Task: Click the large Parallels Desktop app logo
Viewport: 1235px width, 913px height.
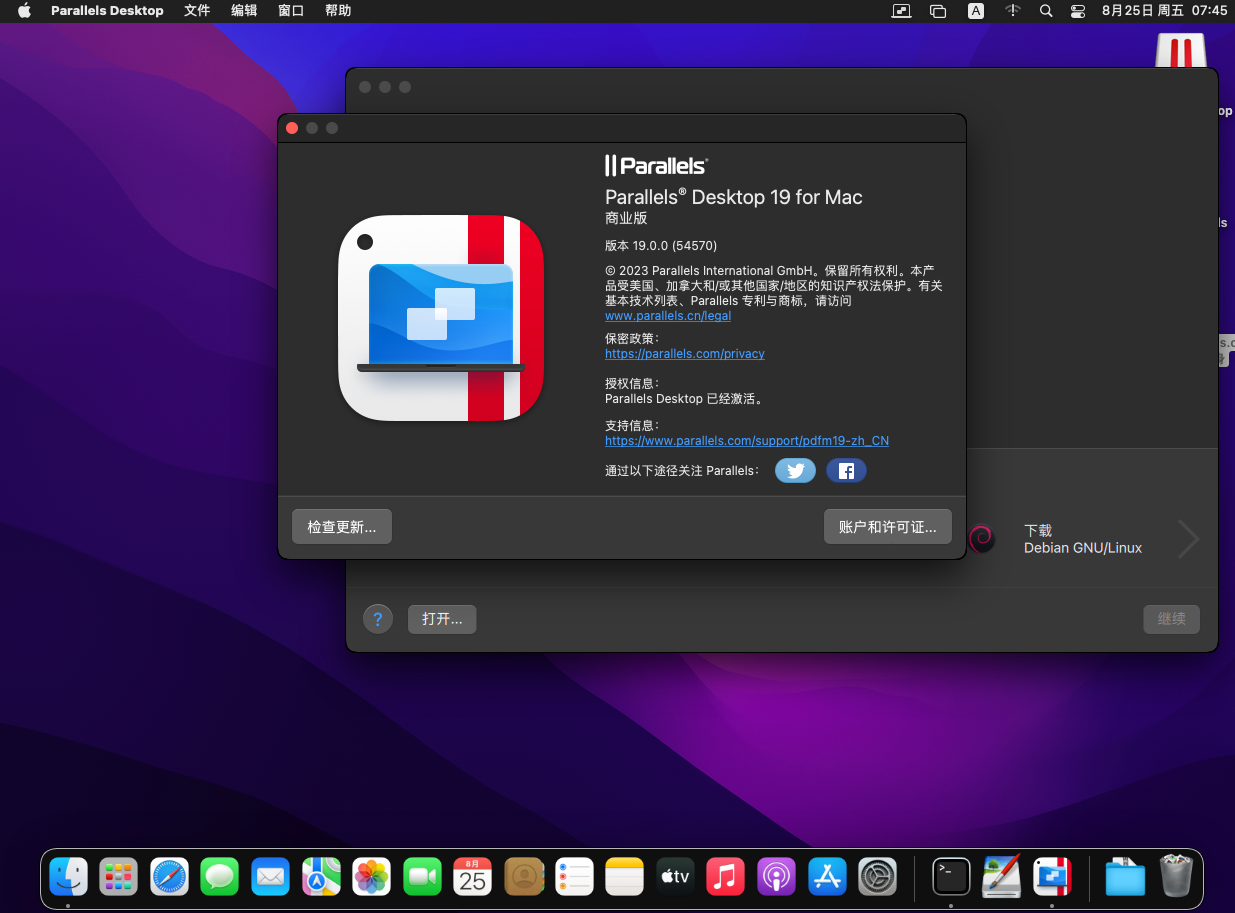Action: point(441,318)
